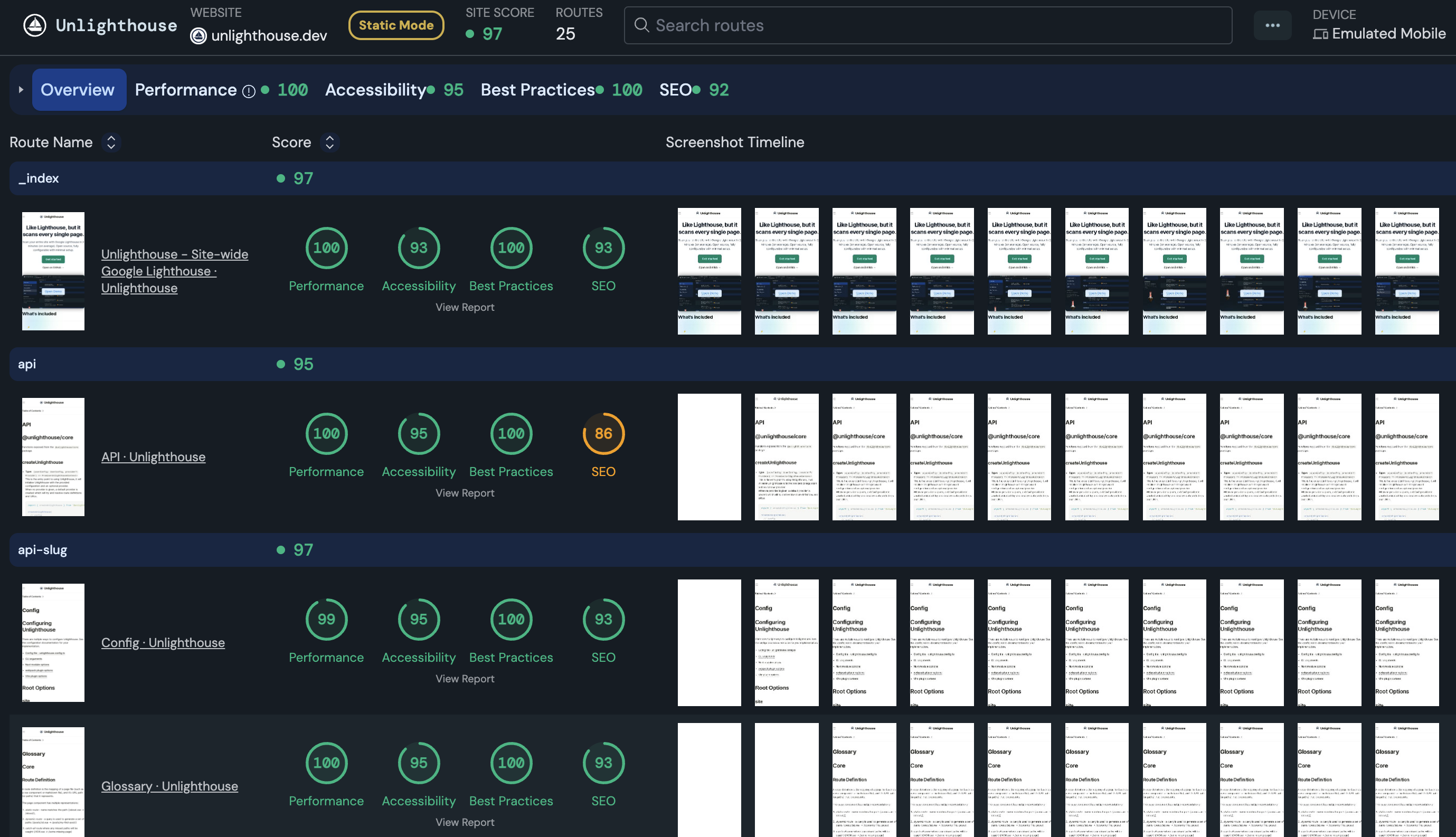Click the first _index screenshot timeline frame
1456x837 pixels.
pos(709,271)
